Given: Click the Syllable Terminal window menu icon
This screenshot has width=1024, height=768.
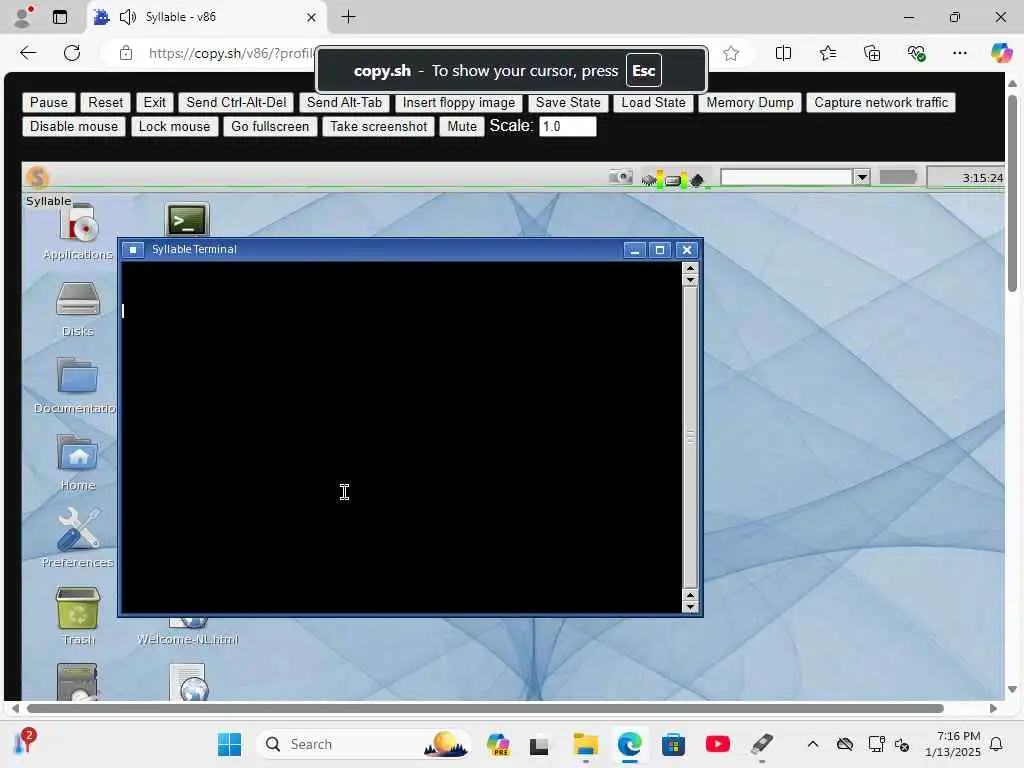Looking at the screenshot, I should 133,249.
